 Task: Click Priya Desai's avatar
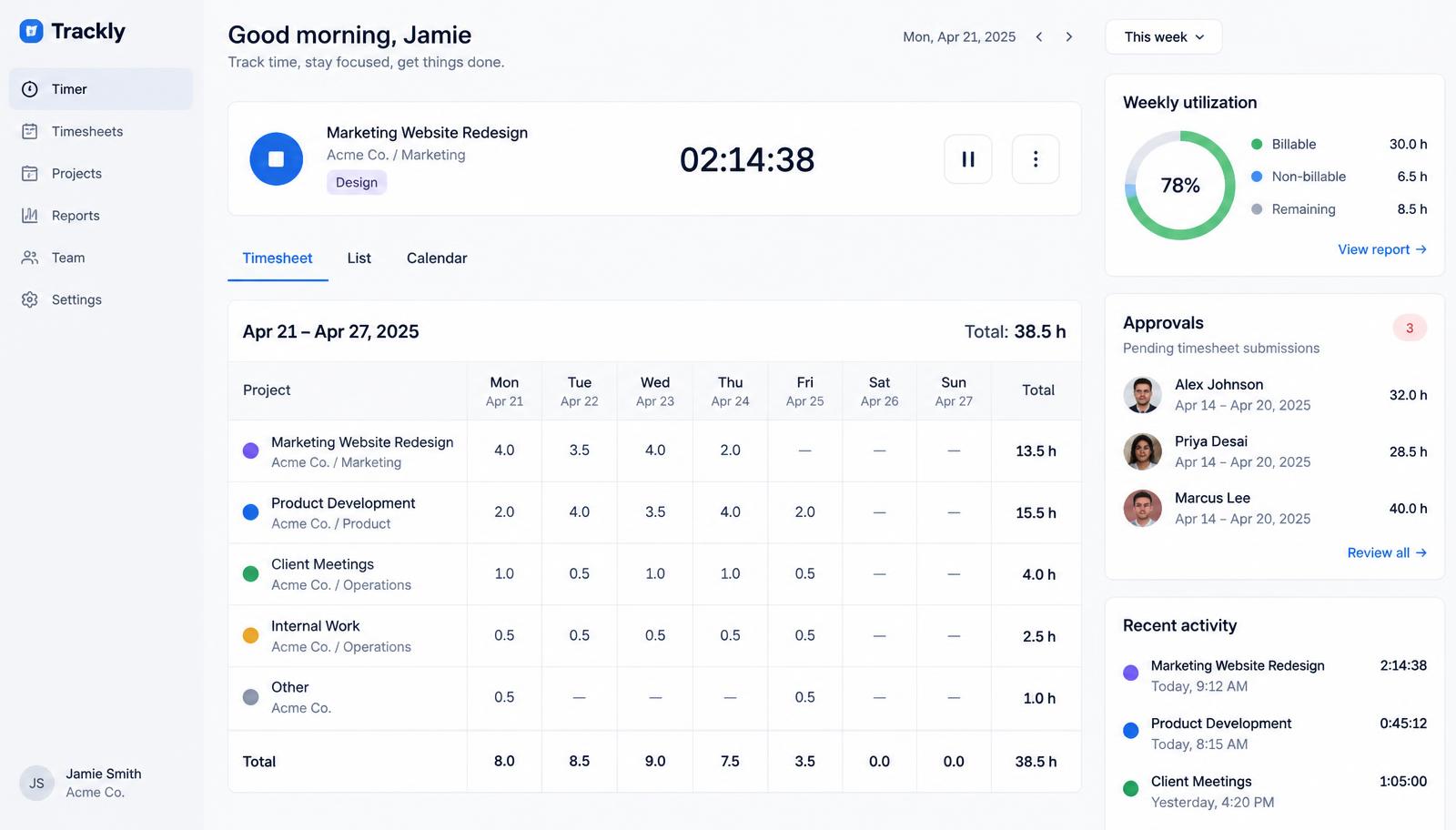1142,451
